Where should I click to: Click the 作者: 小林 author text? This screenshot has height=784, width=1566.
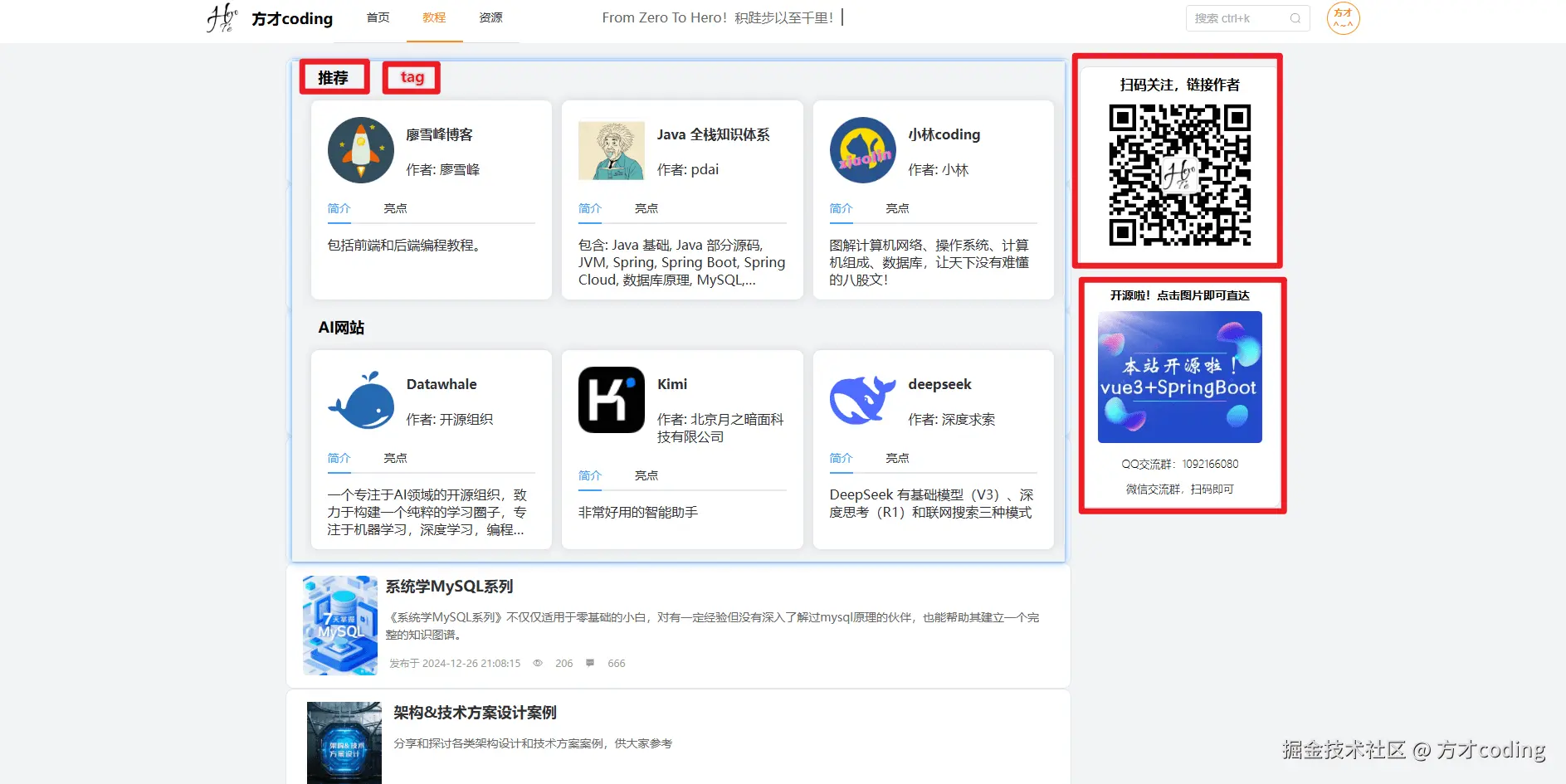click(x=938, y=169)
